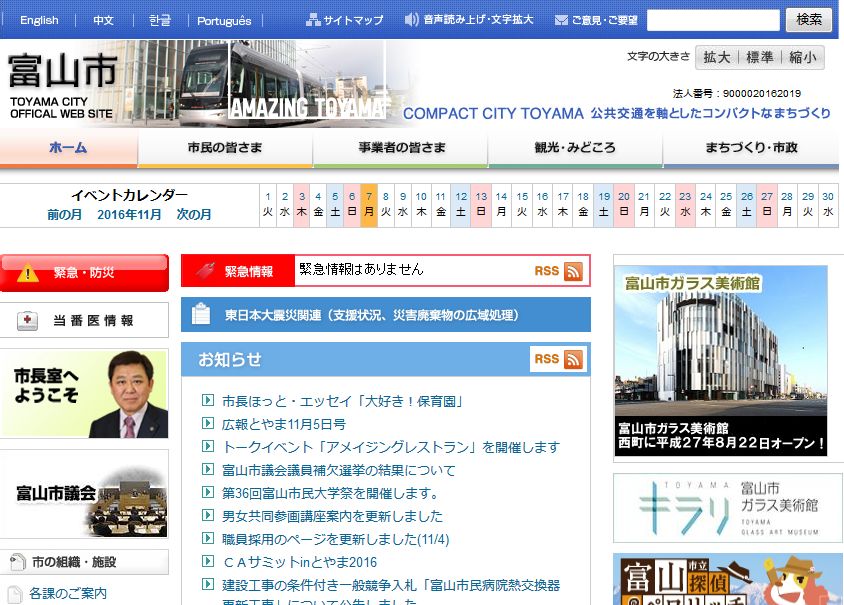Screen dimensions: 844x605
Task: Click the warning triangle icon on 緊急・防災
Action: tap(29, 273)
